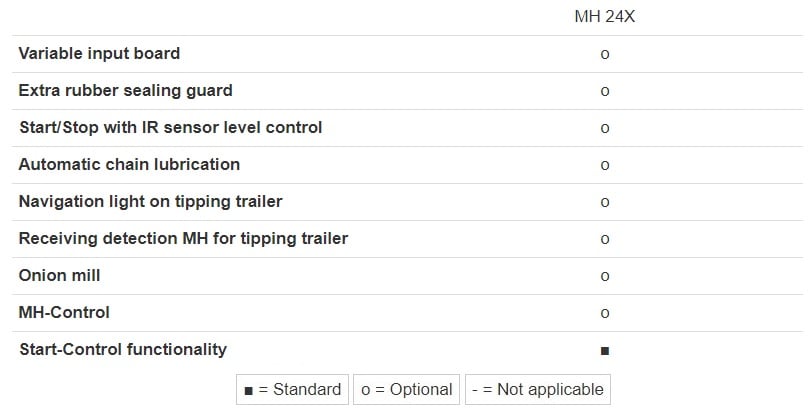Click optional marker for Automatic chain lubrication

(605, 166)
